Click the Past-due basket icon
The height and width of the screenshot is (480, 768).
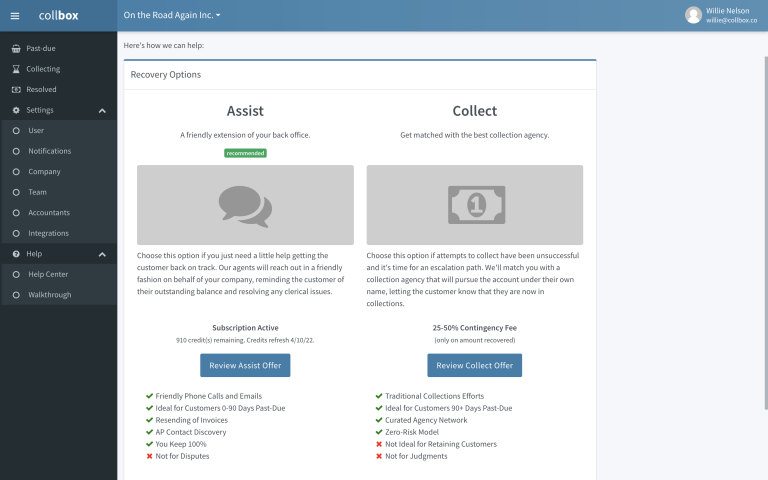[x=16, y=48]
